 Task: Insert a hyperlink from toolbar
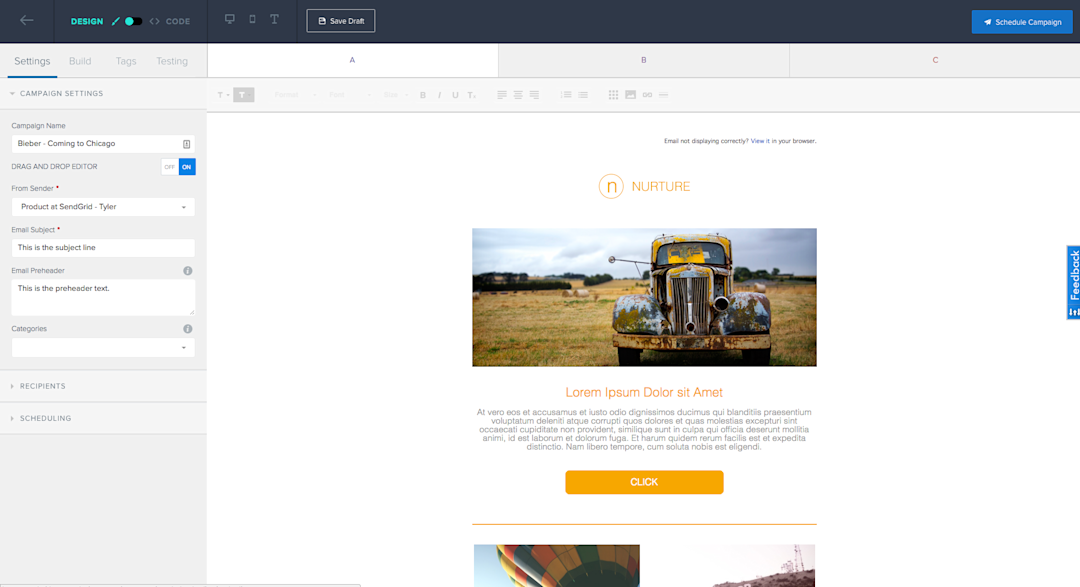(x=647, y=95)
